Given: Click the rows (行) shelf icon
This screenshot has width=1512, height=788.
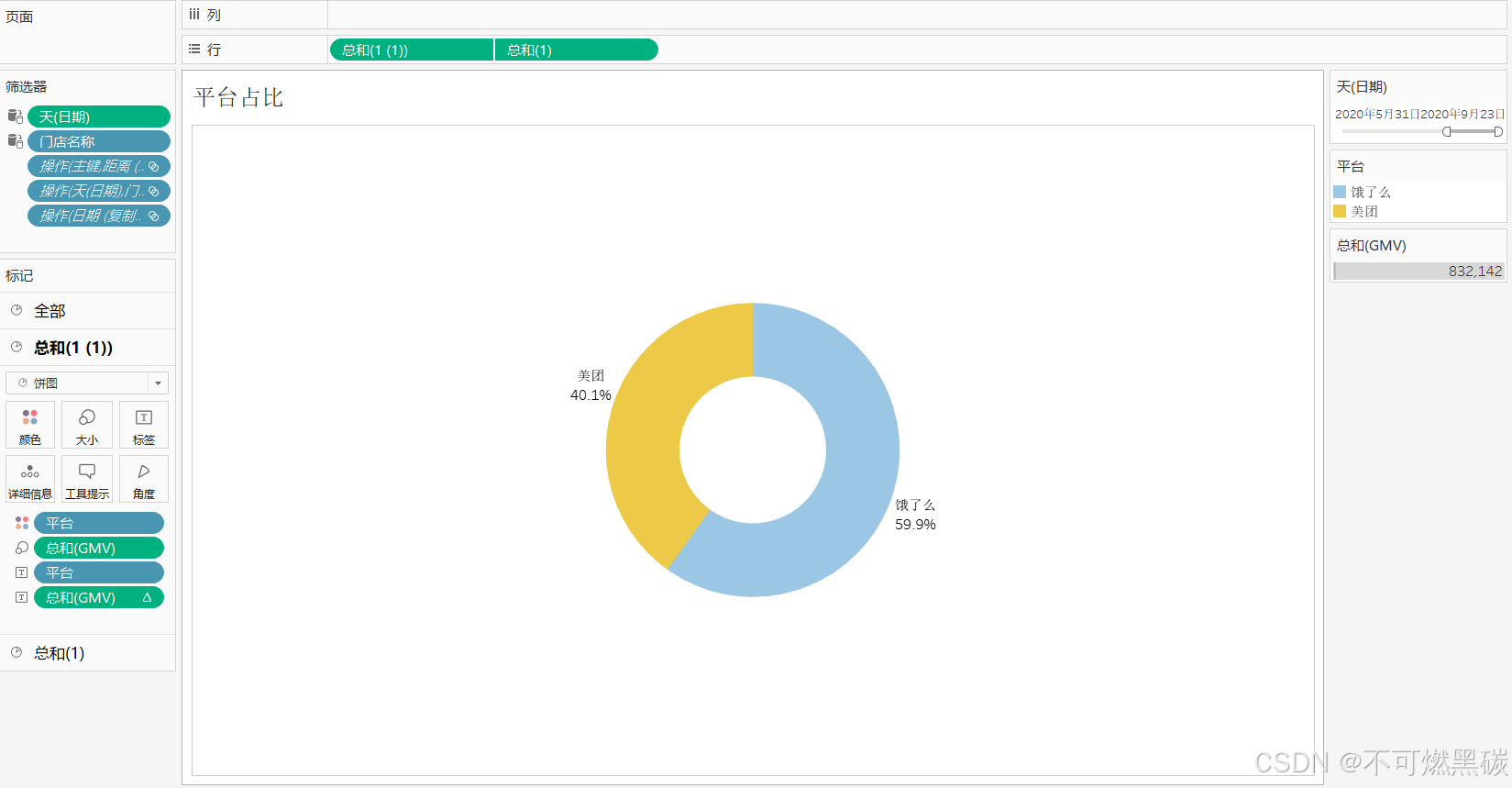Looking at the screenshot, I should [x=194, y=50].
